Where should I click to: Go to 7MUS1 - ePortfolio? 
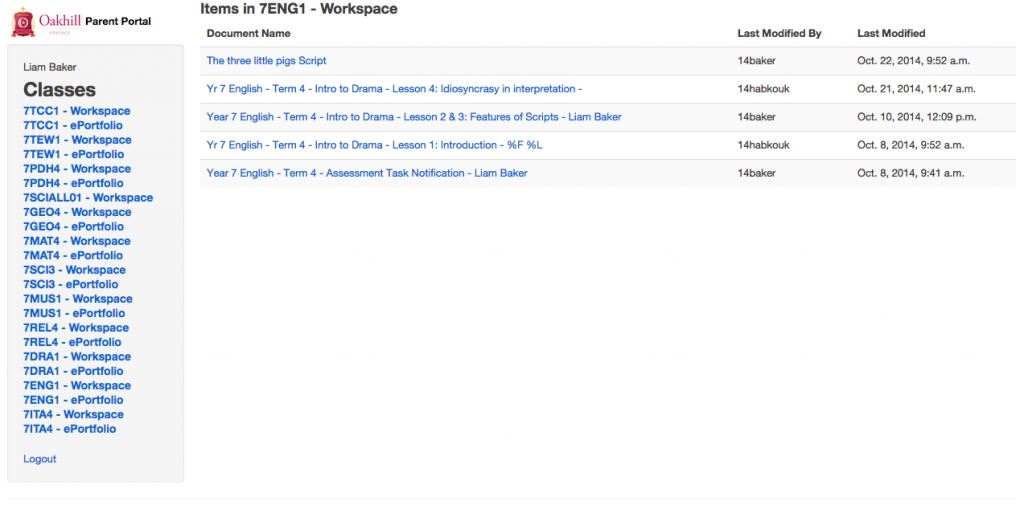click(74, 313)
